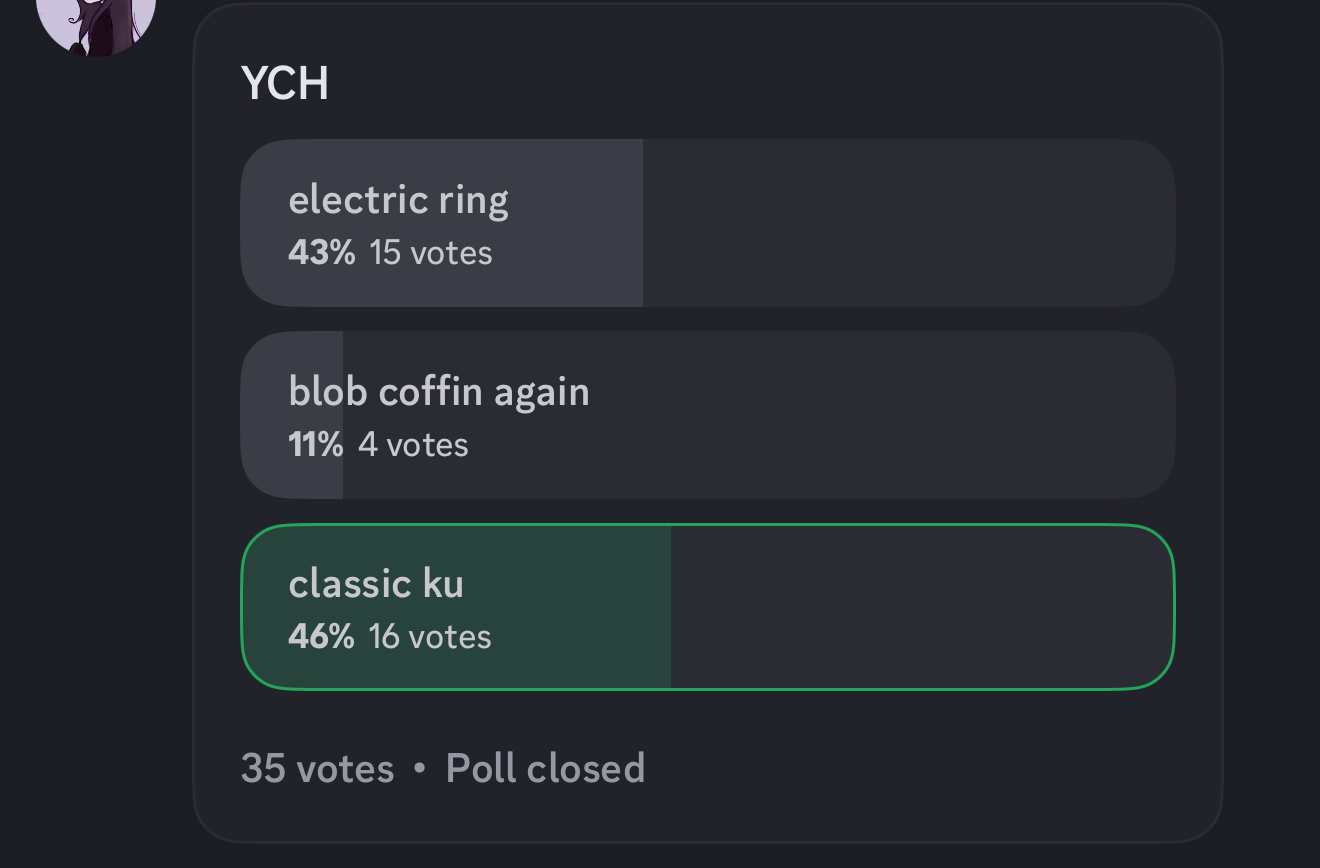Click the user avatar above the poll
The height and width of the screenshot is (868, 1320).
[96, 20]
